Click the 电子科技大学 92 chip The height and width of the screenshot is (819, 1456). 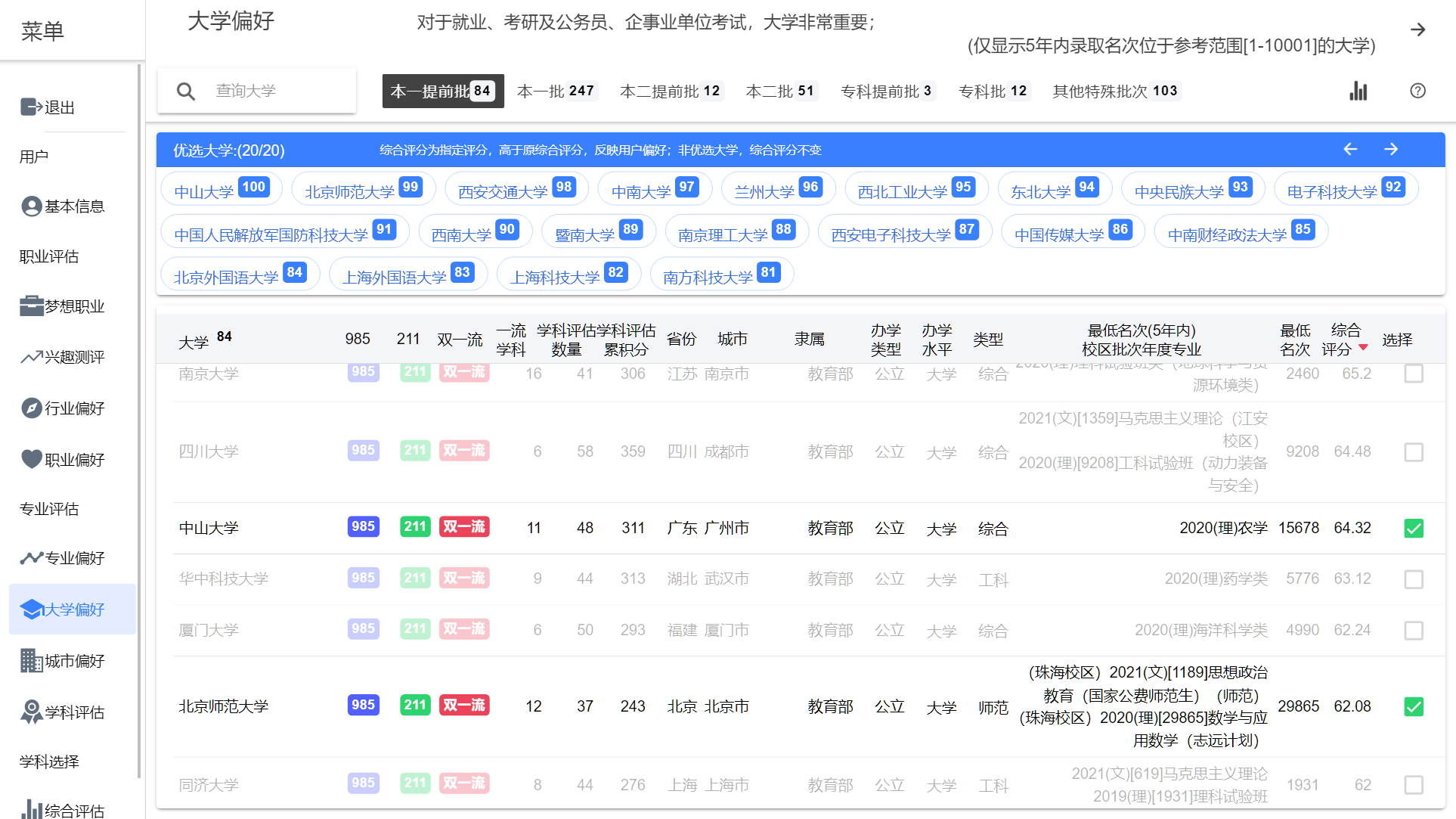1346,189
